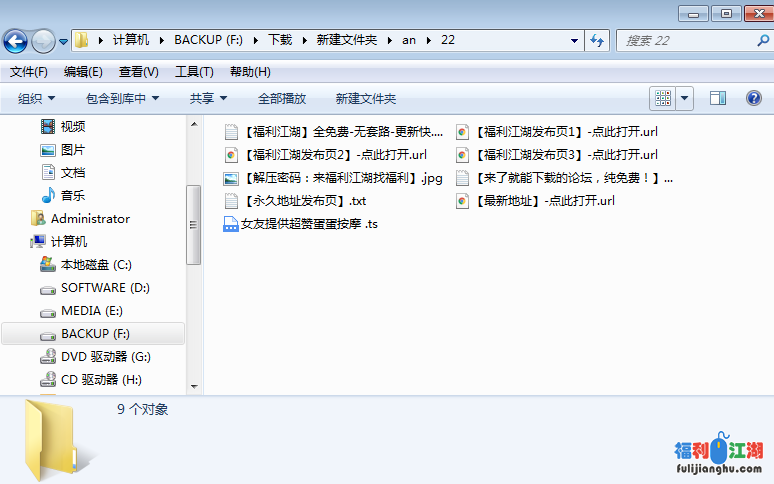Select 本地磁盘 (C:) drive in sidebar
The width and height of the screenshot is (774, 484).
pos(95,265)
